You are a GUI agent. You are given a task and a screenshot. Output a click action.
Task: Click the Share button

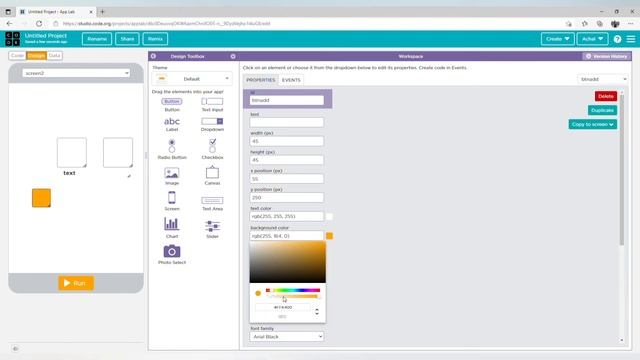pyautogui.click(x=127, y=39)
